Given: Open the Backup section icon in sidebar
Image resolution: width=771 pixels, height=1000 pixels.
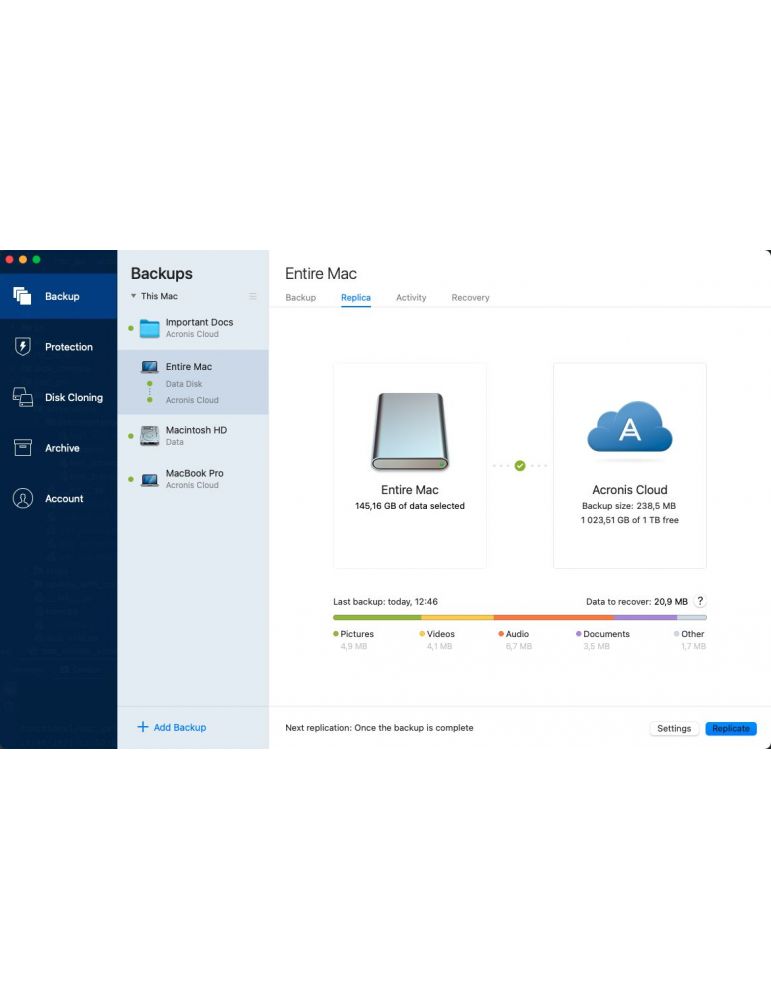Looking at the screenshot, I should pos(22,296).
